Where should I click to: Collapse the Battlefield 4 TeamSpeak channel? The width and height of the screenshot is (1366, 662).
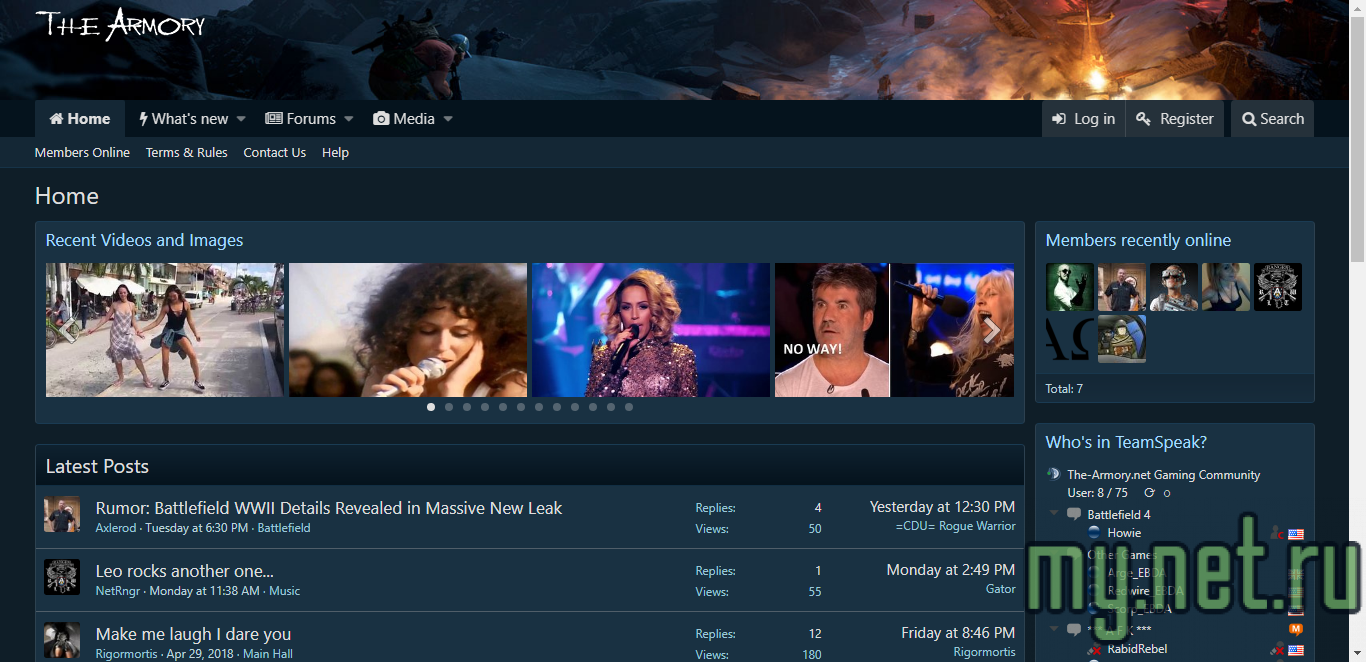pos(1053,514)
